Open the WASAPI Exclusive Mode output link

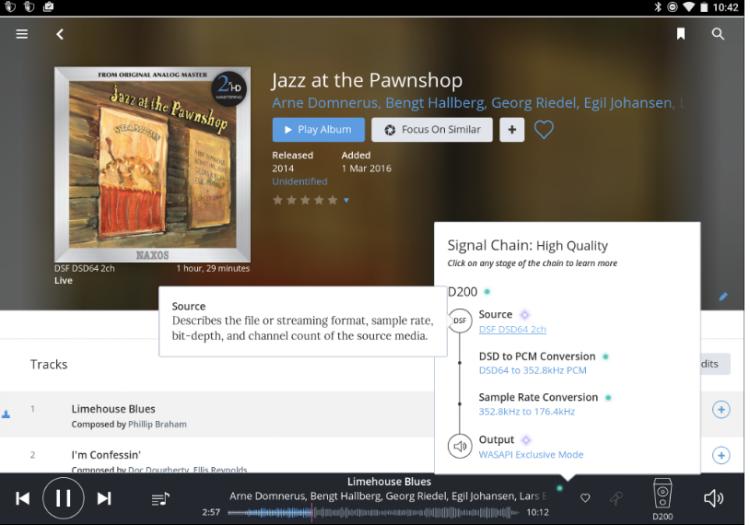coord(531,454)
